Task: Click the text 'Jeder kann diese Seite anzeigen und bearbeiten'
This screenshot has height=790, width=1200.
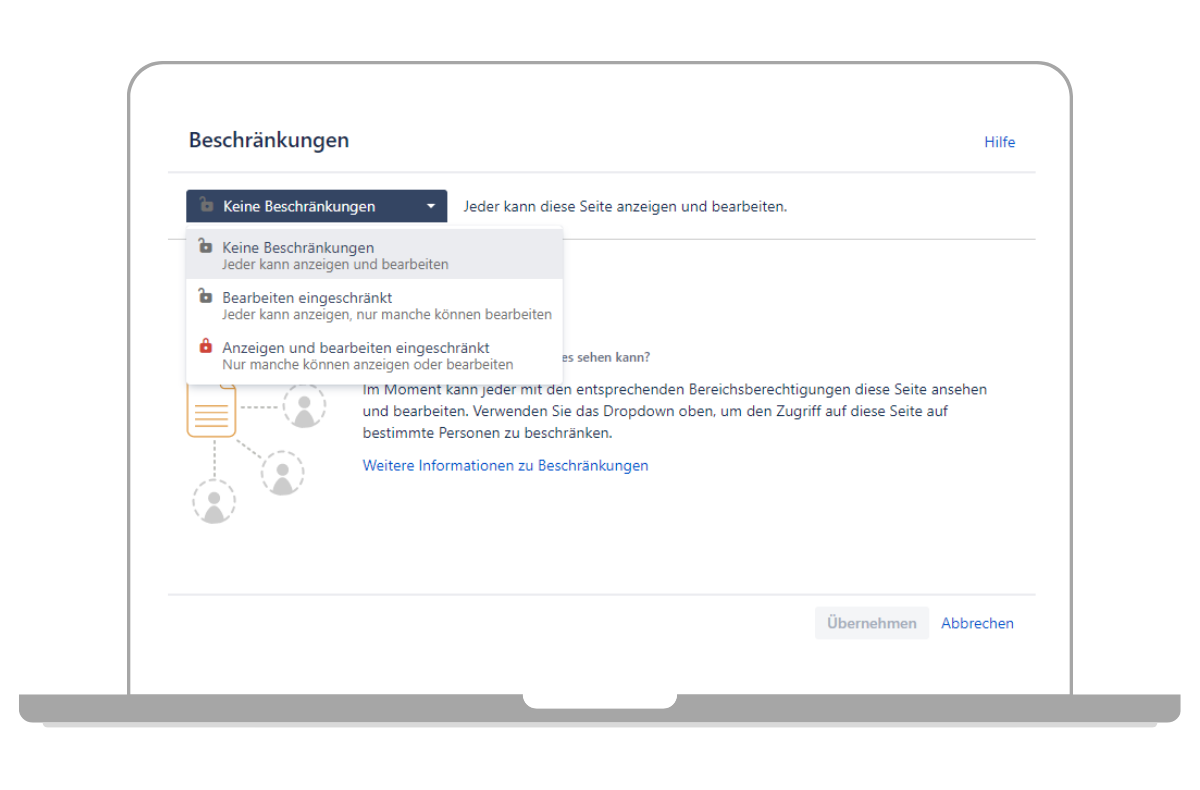Action: point(625,207)
